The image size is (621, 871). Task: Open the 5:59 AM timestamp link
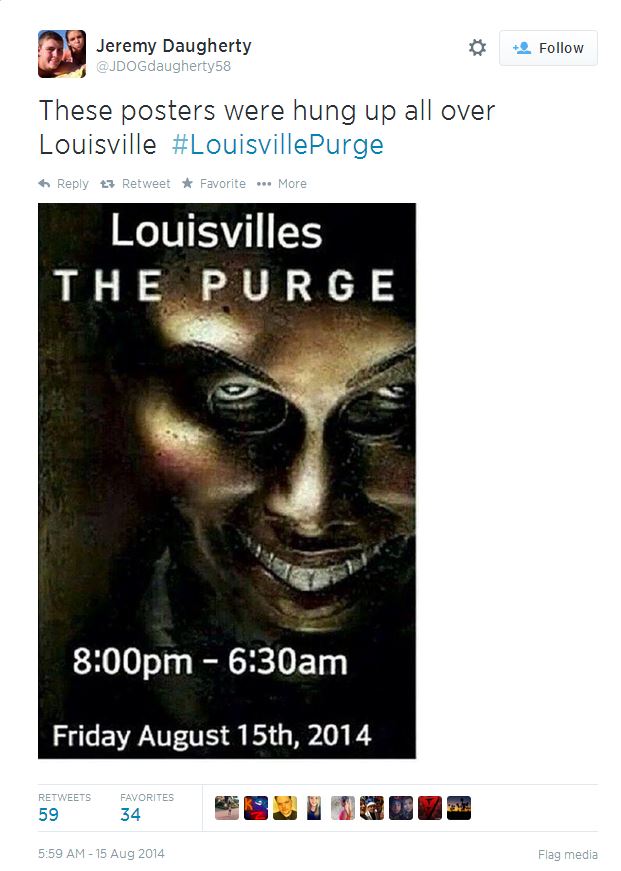pyautogui.click(x=101, y=853)
